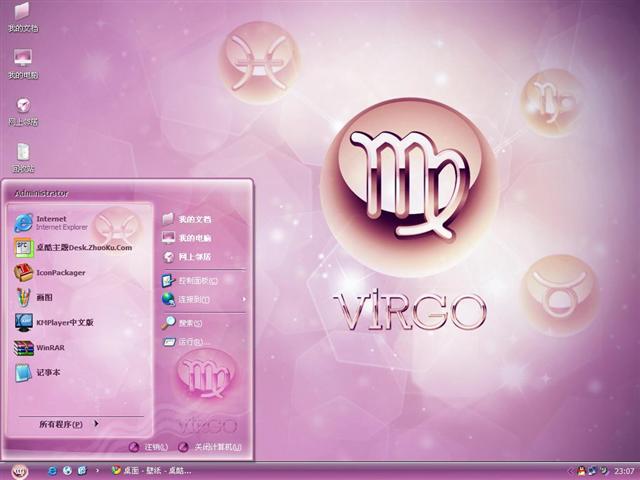This screenshot has height=480, width=640.
Task: Click the Start orb on the taskbar
Action: click(19, 470)
